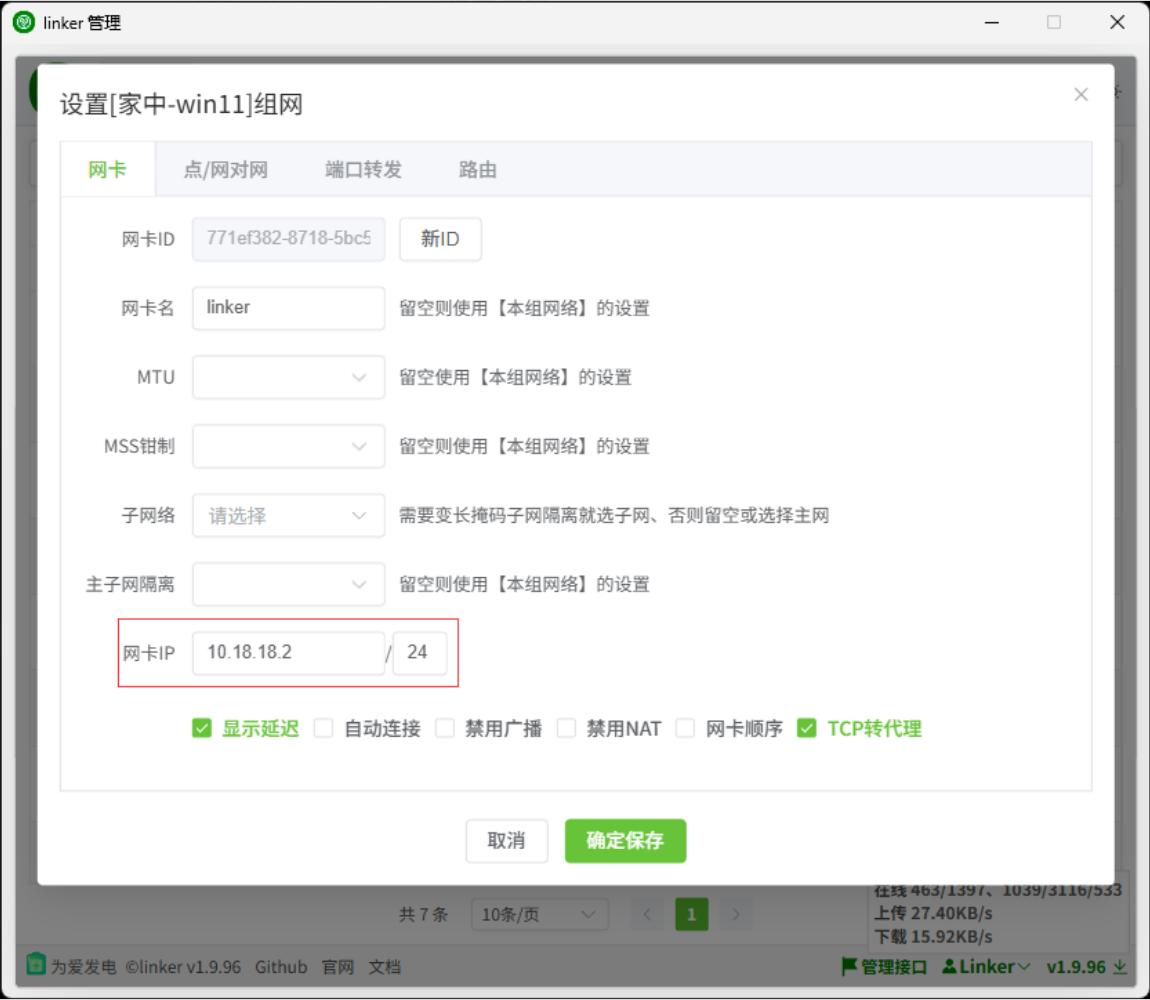Select page 1 in pagination
The height and width of the screenshot is (1000, 1150).
click(691, 914)
